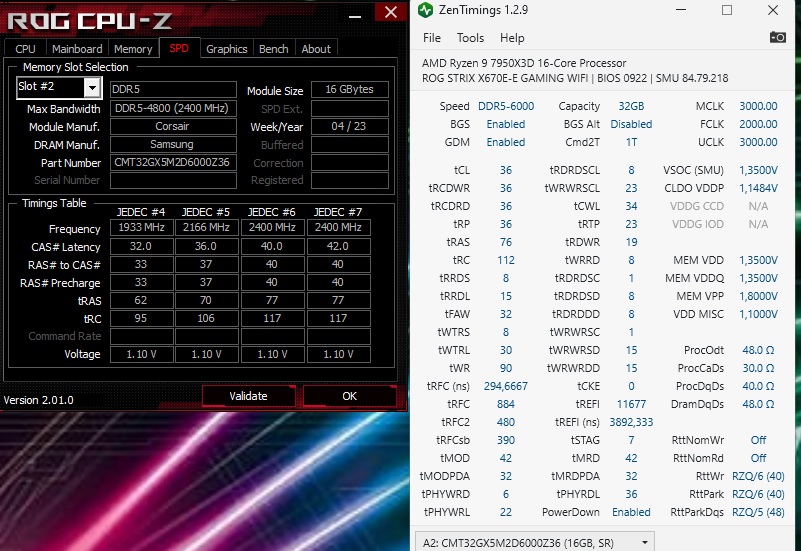Click the RttParkDqs value RZQ/5 (48)

tap(758, 512)
